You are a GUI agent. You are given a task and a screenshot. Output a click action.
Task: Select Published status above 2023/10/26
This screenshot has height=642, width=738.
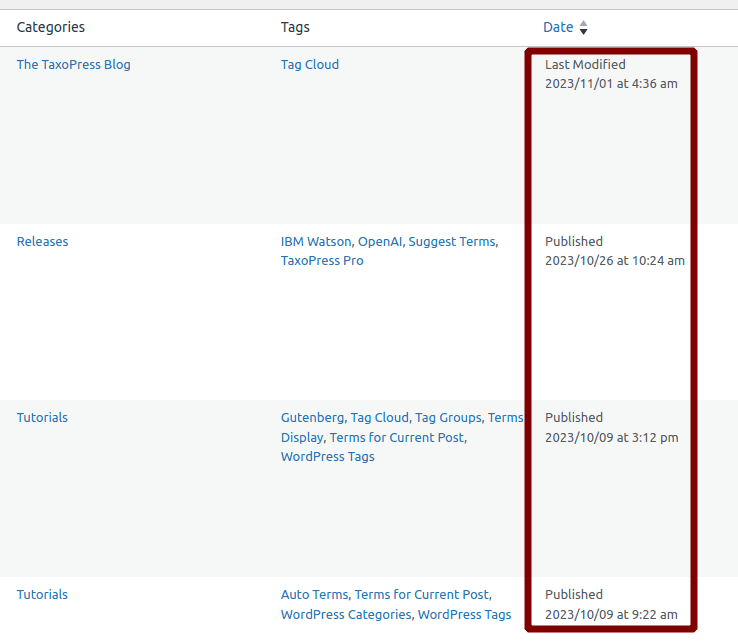click(x=574, y=241)
